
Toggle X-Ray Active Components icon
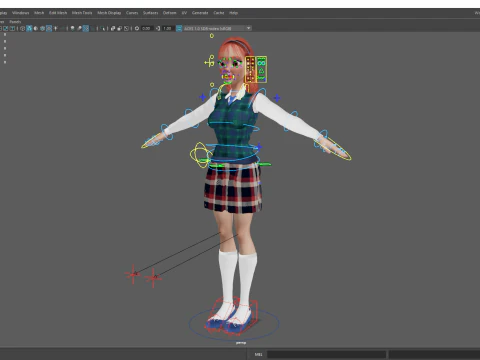[119, 28]
